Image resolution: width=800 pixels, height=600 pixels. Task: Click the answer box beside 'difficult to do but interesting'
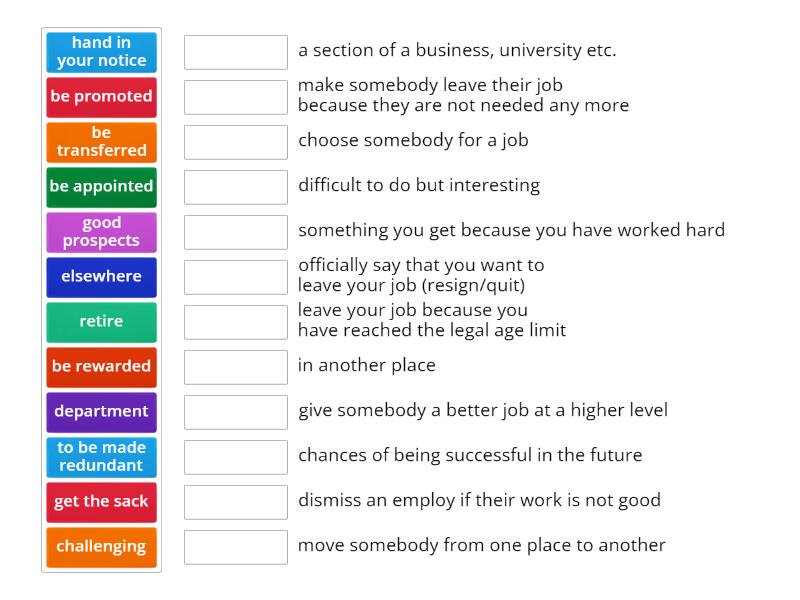tap(235, 185)
